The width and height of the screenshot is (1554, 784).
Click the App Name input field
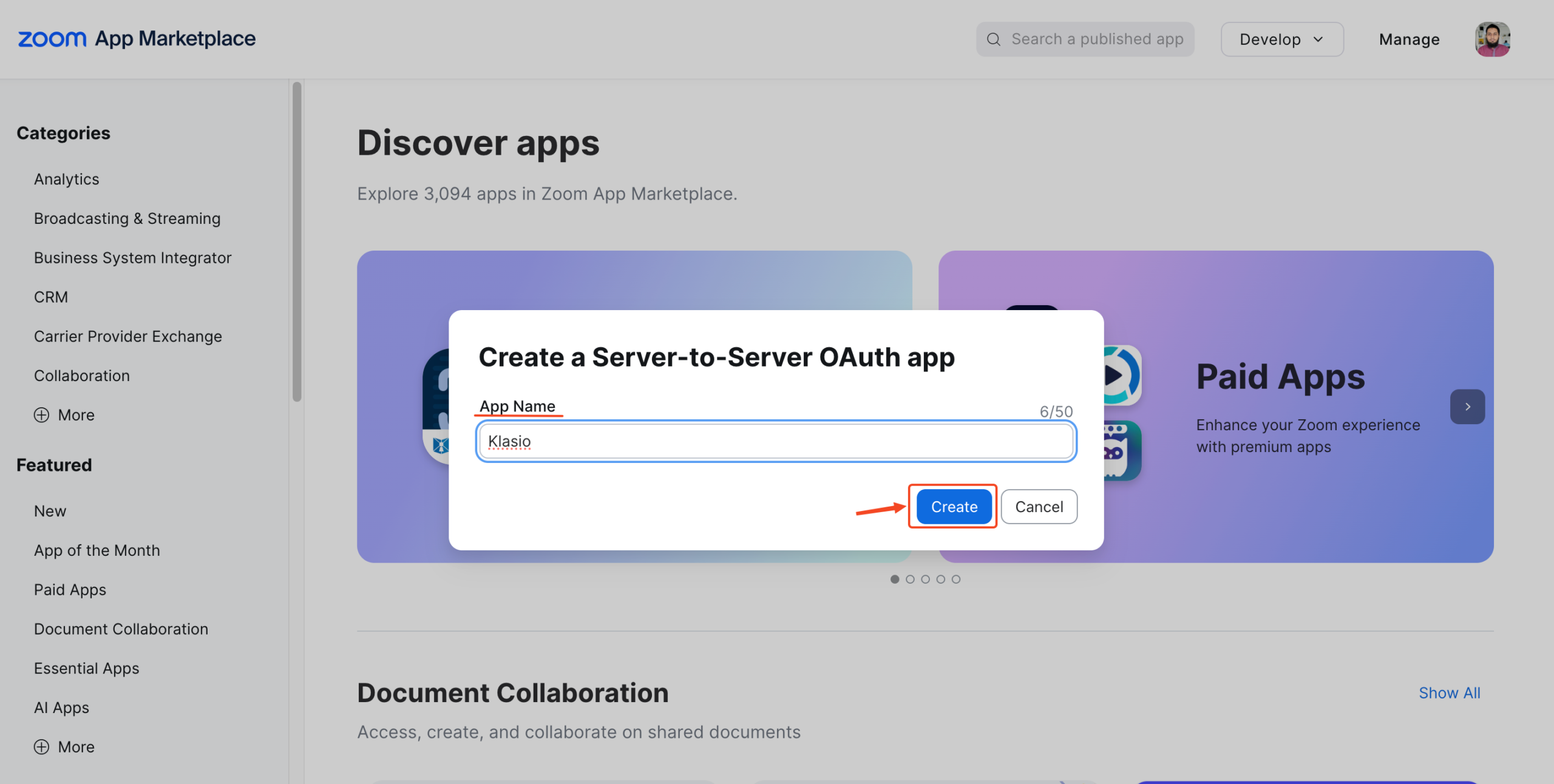pos(776,441)
